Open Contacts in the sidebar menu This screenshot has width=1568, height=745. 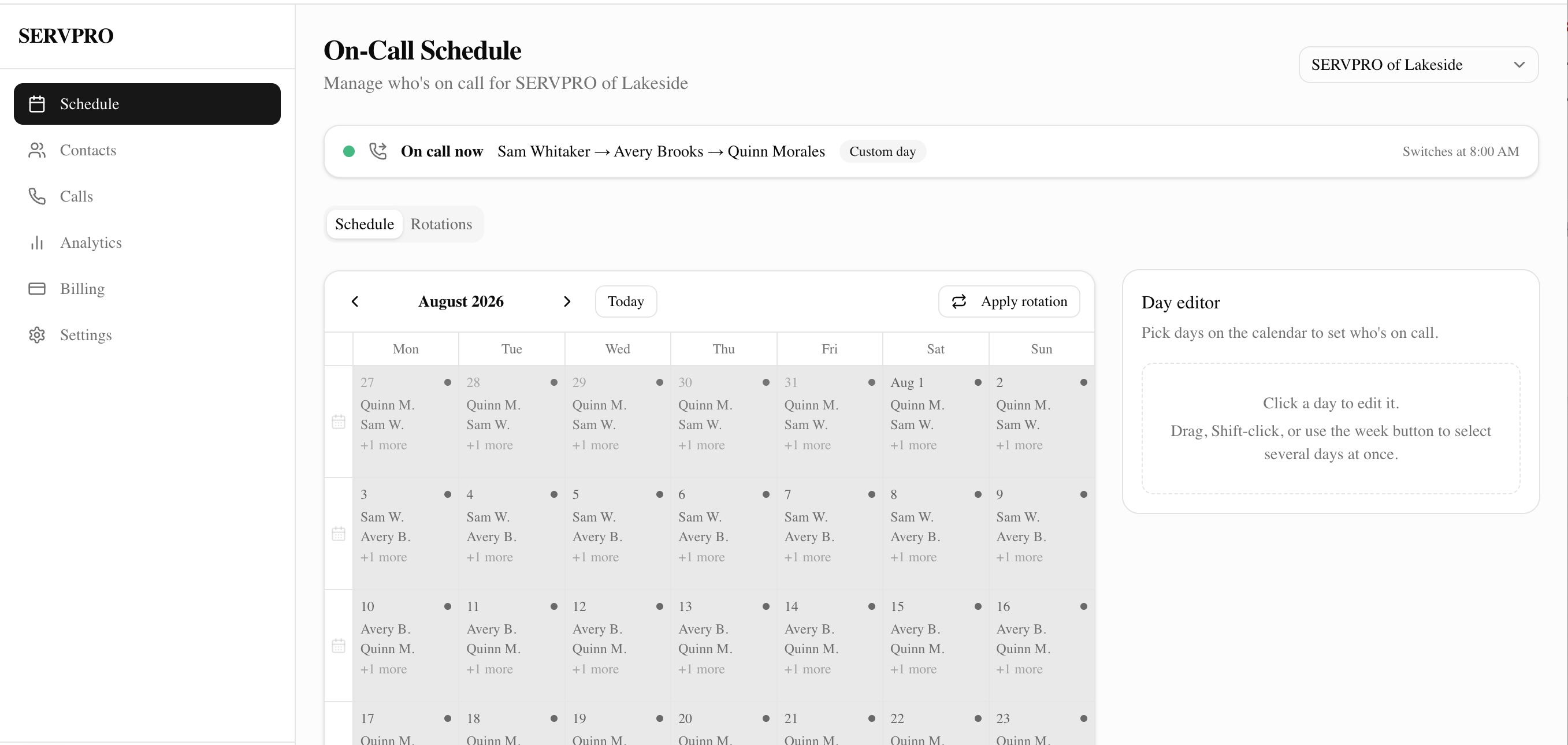pos(147,150)
